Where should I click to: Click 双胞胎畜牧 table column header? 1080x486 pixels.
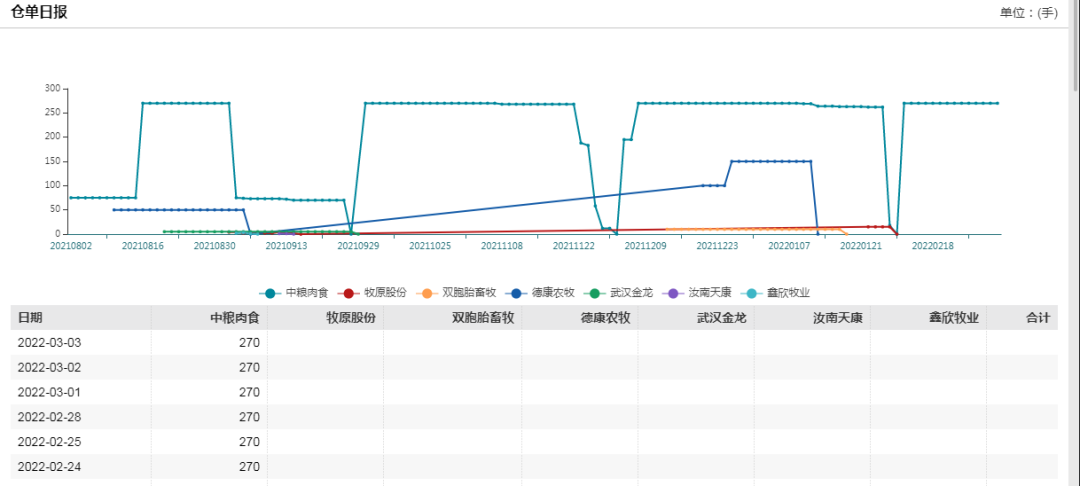tap(482, 317)
